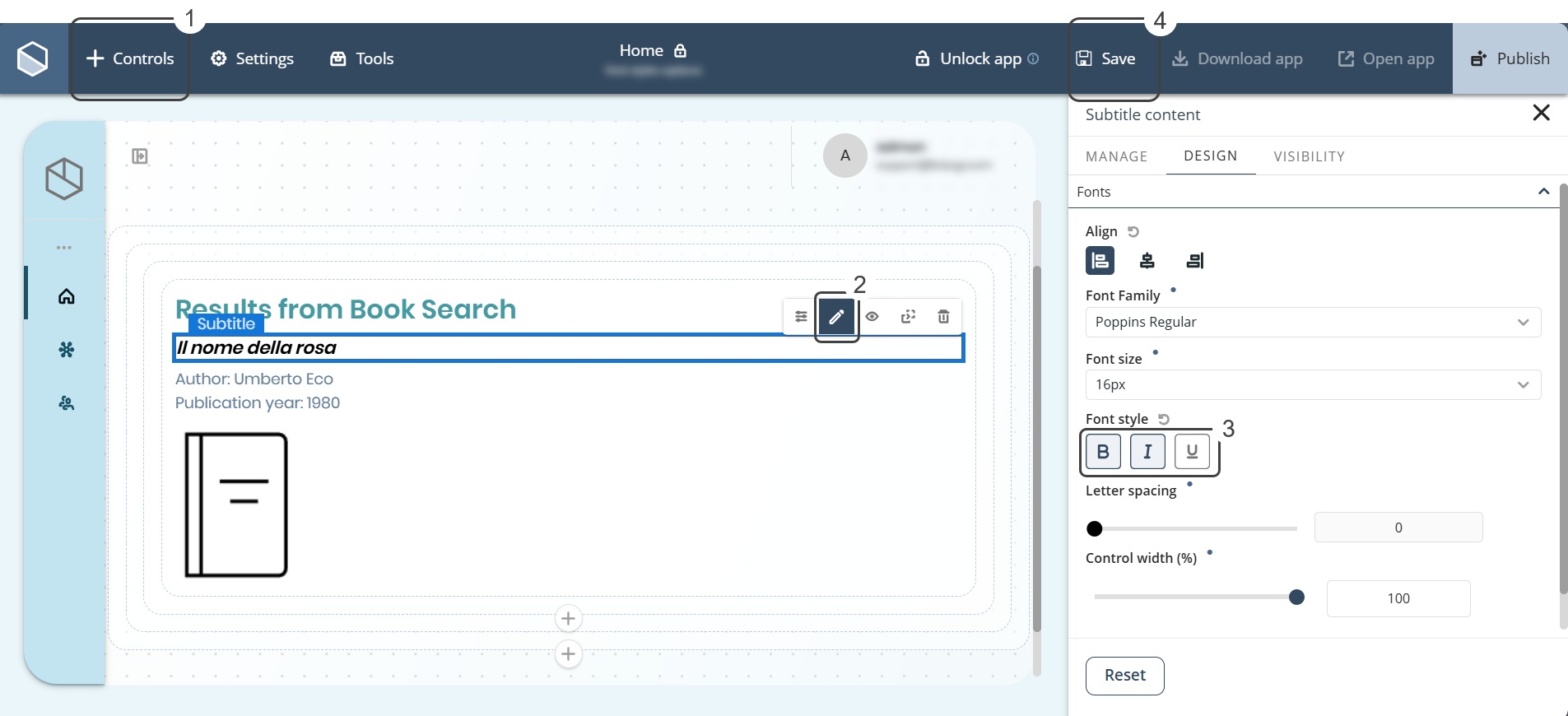The image size is (1568, 716).
Task: Toggle Bold font style
Action: pos(1103,452)
